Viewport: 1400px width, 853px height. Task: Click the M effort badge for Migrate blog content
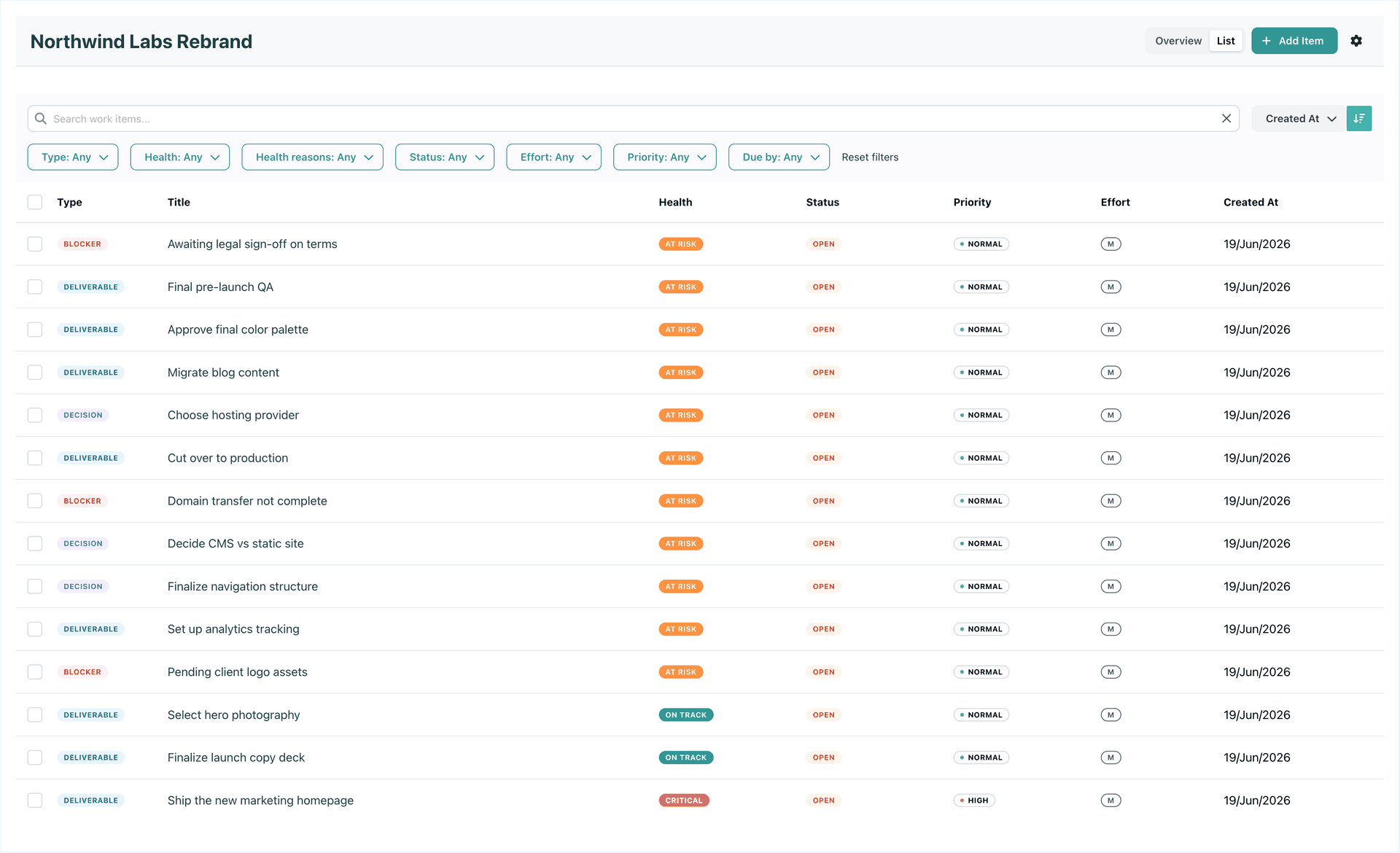[1111, 373]
